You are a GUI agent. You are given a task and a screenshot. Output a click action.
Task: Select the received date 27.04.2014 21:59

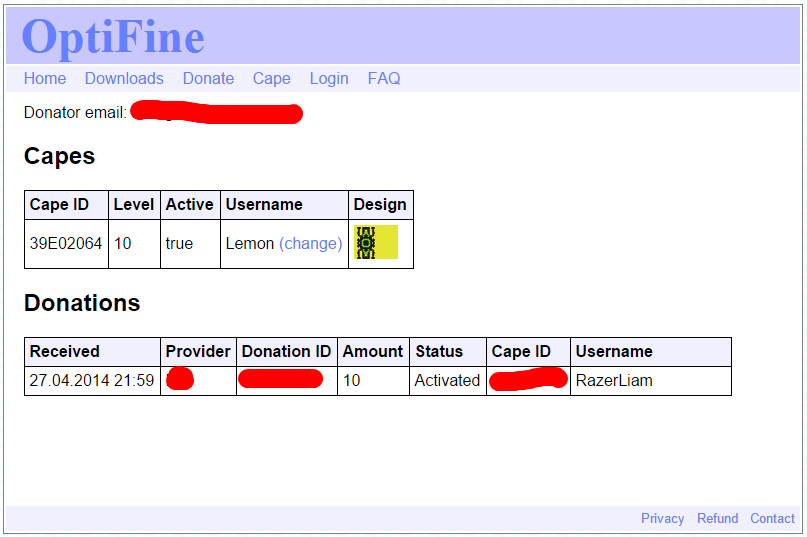(92, 380)
